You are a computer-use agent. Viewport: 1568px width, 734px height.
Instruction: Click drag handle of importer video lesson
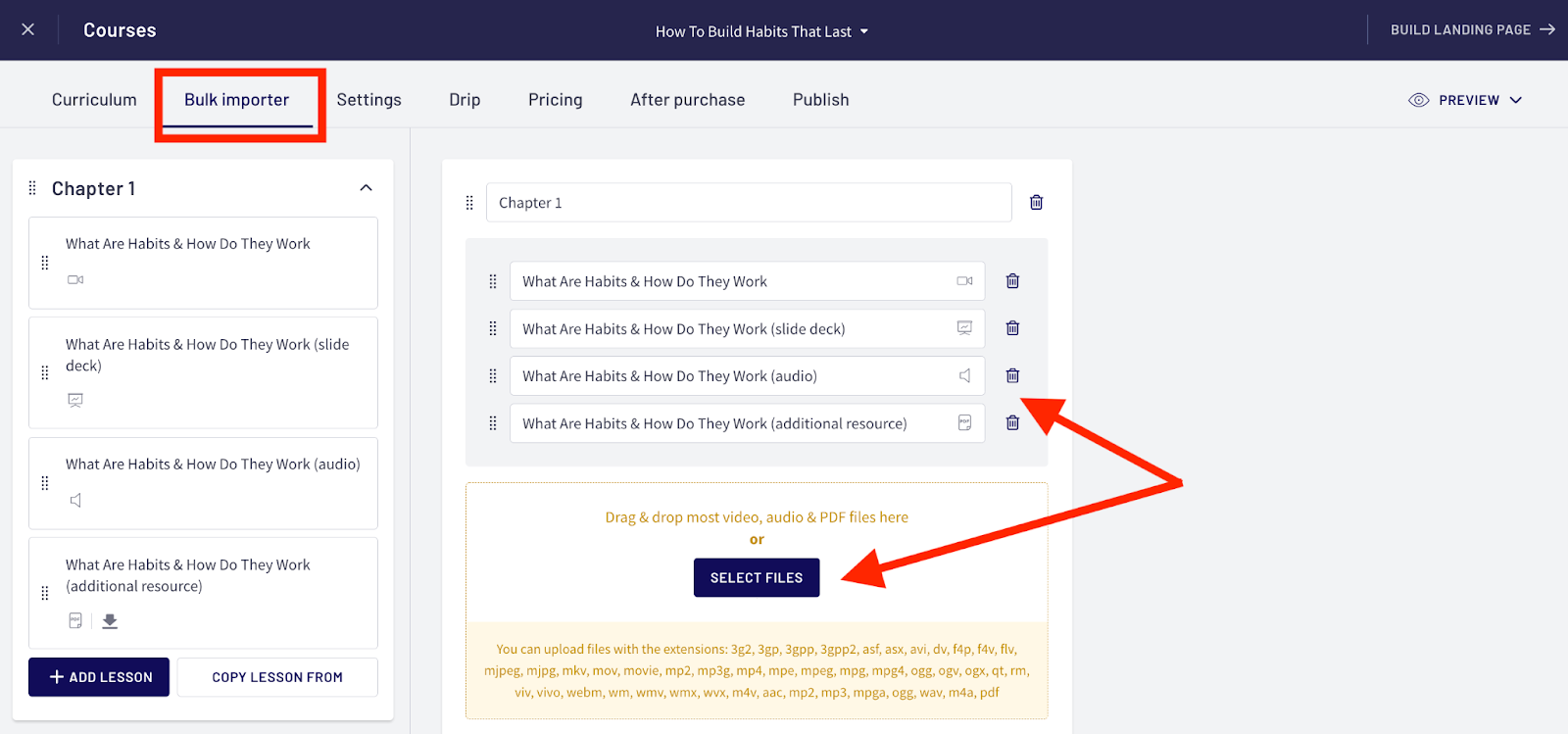click(493, 281)
